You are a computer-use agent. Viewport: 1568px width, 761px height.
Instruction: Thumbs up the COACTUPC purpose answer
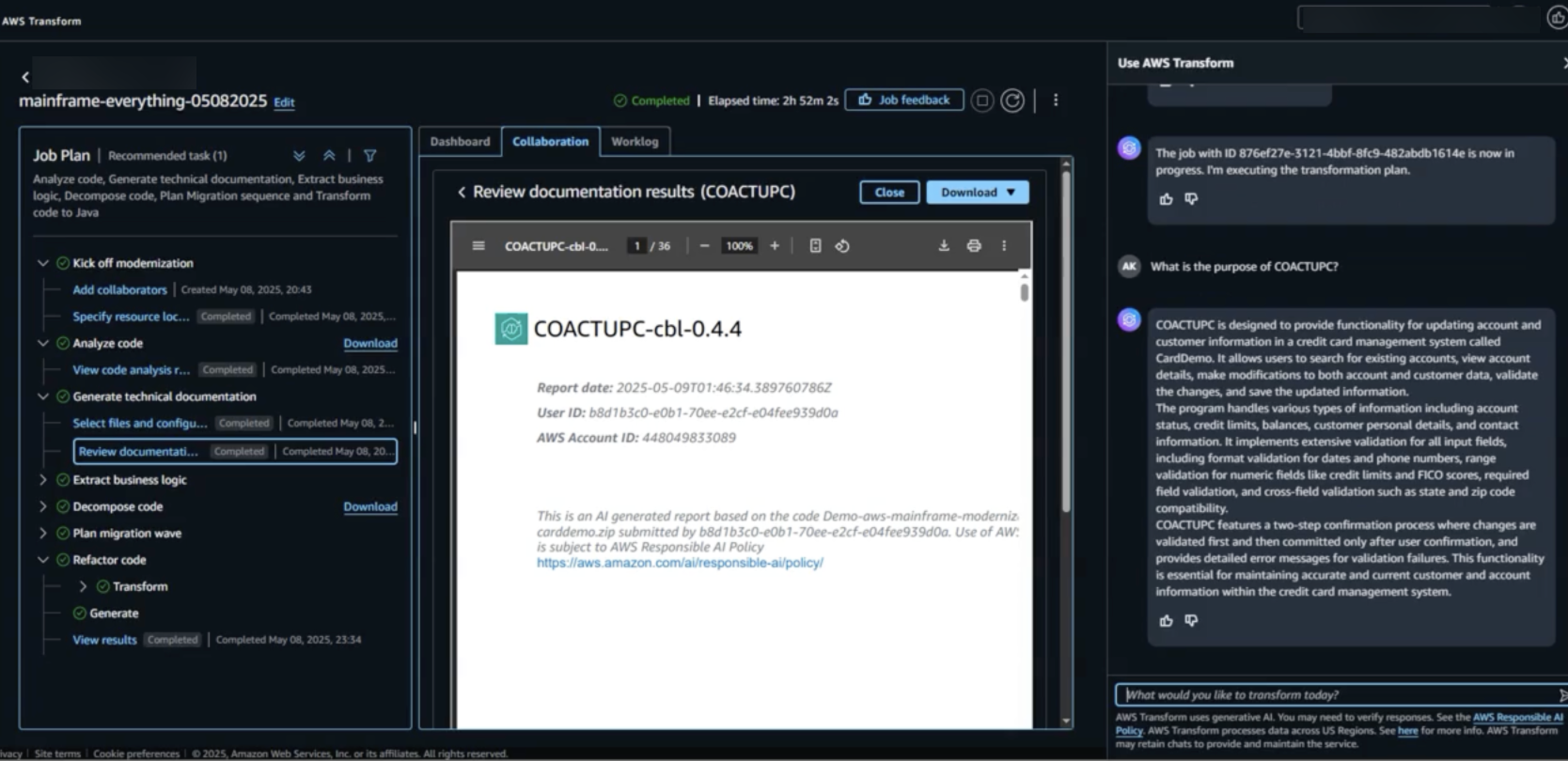(1167, 621)
